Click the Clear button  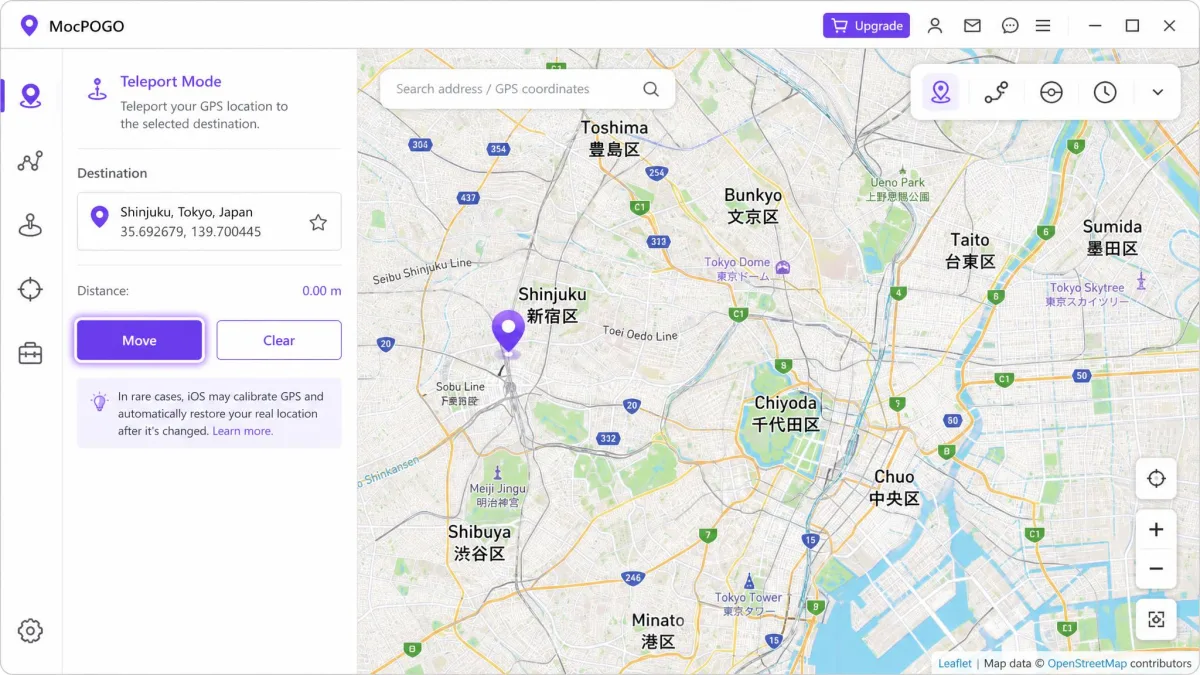tap(279, 340)
